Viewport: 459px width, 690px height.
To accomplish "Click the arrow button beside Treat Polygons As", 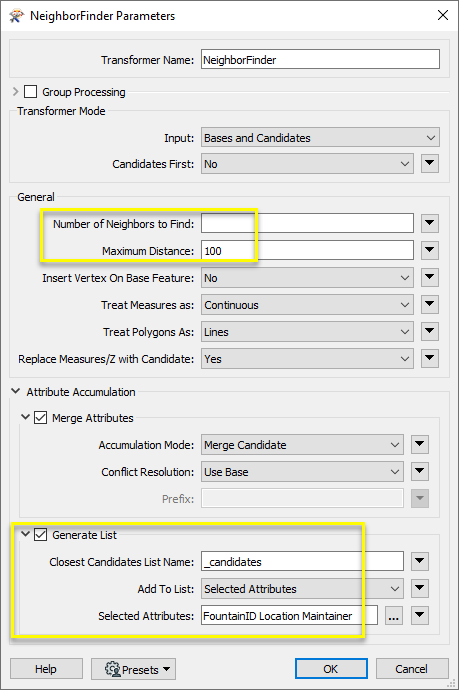I will point(430,332).
